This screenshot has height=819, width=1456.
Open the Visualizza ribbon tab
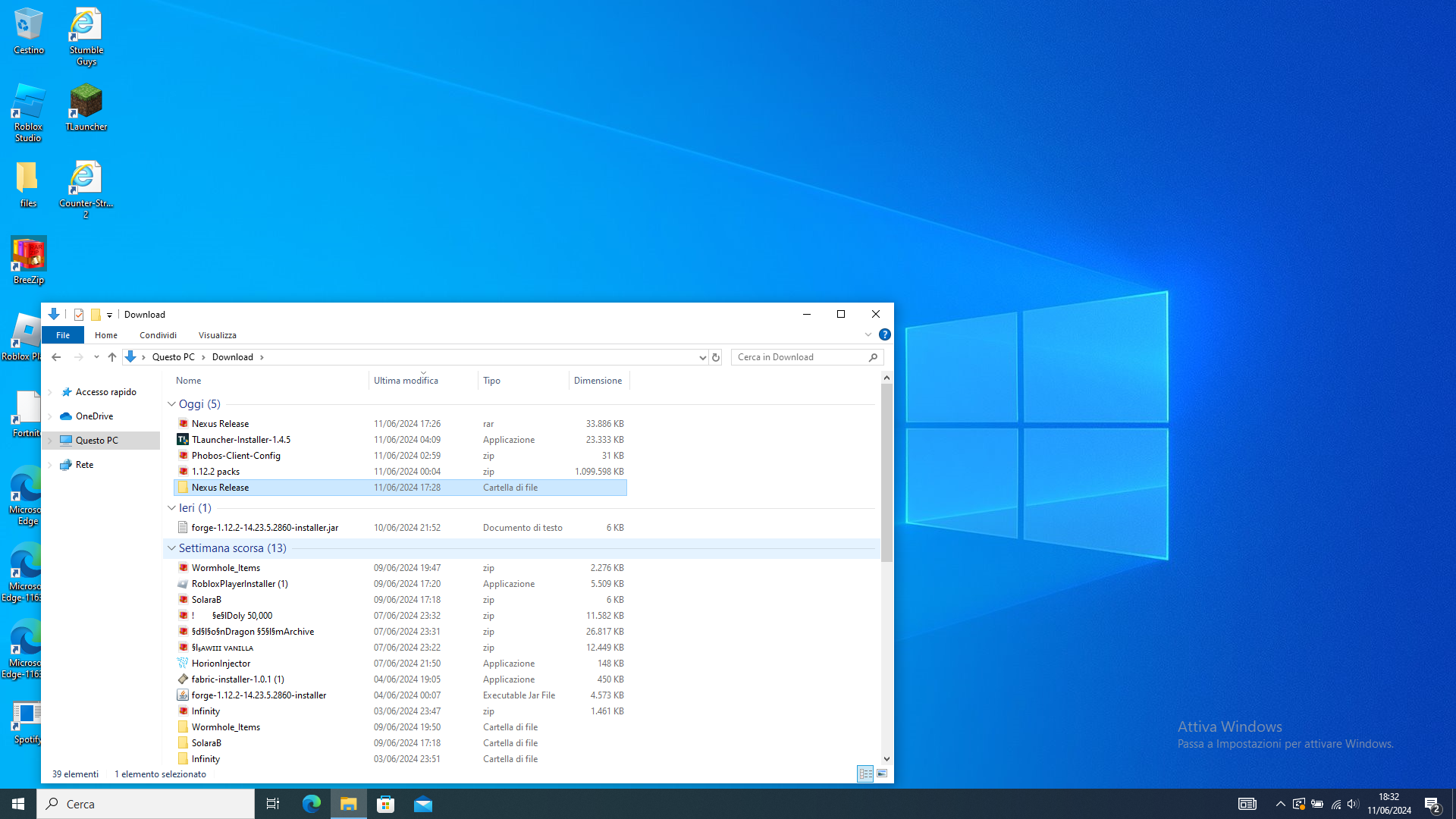pyautogui.click(x=217, y=335)
